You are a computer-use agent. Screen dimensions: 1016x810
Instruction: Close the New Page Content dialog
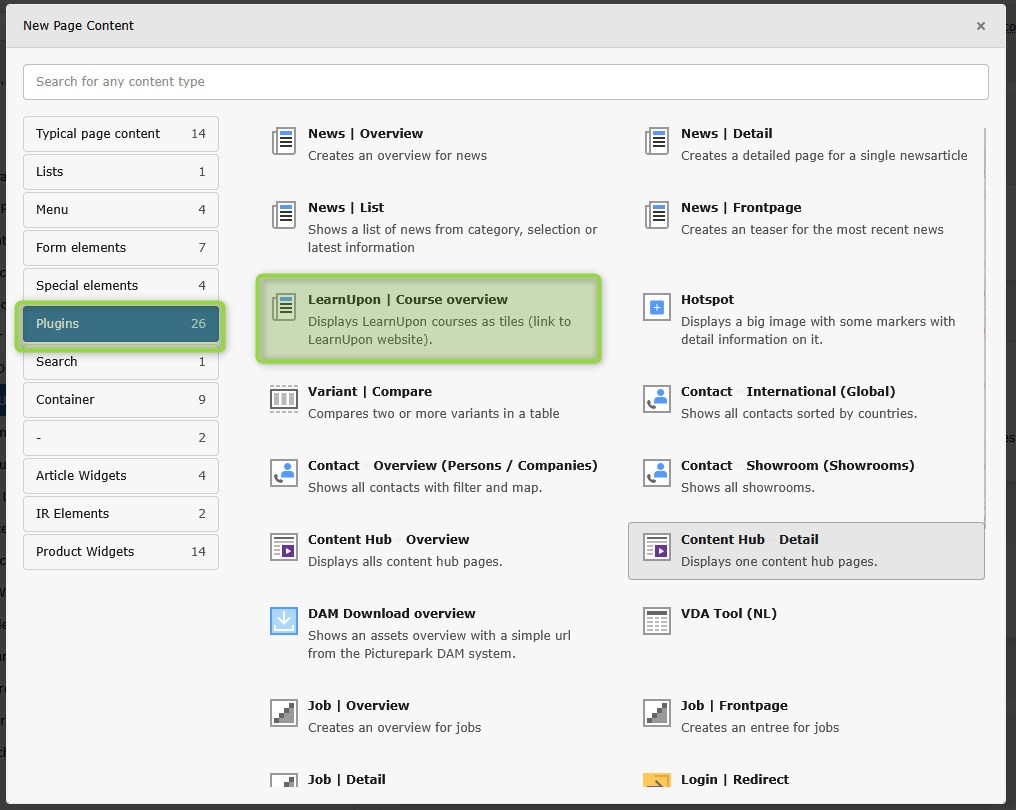click(980, 26)
